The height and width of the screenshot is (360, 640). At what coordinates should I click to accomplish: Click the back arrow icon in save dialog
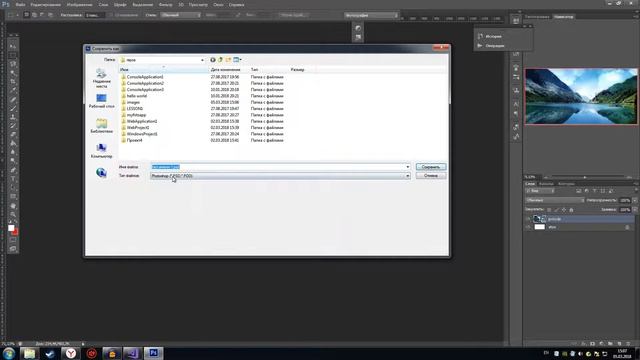point(213,60)
